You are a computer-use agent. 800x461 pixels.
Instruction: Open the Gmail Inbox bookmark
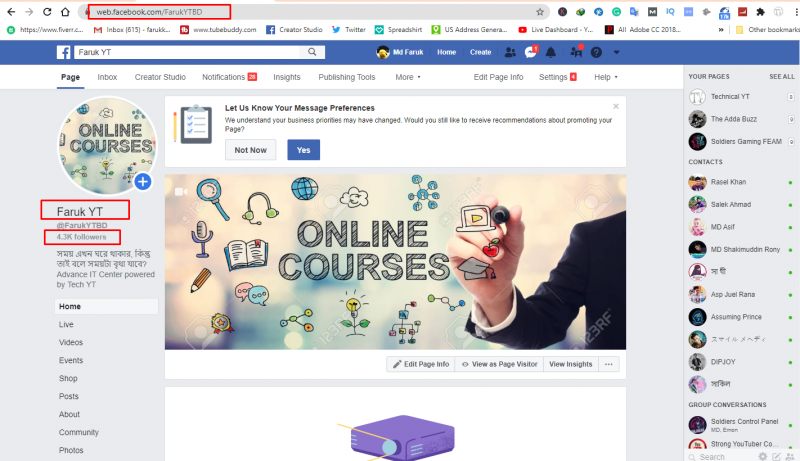132,30
